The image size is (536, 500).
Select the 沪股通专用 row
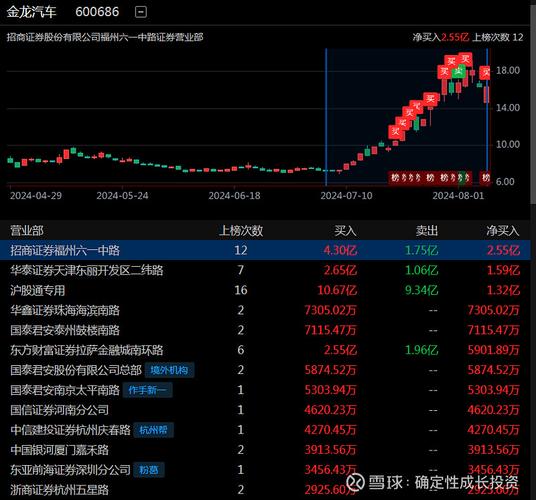click(265, 290)
